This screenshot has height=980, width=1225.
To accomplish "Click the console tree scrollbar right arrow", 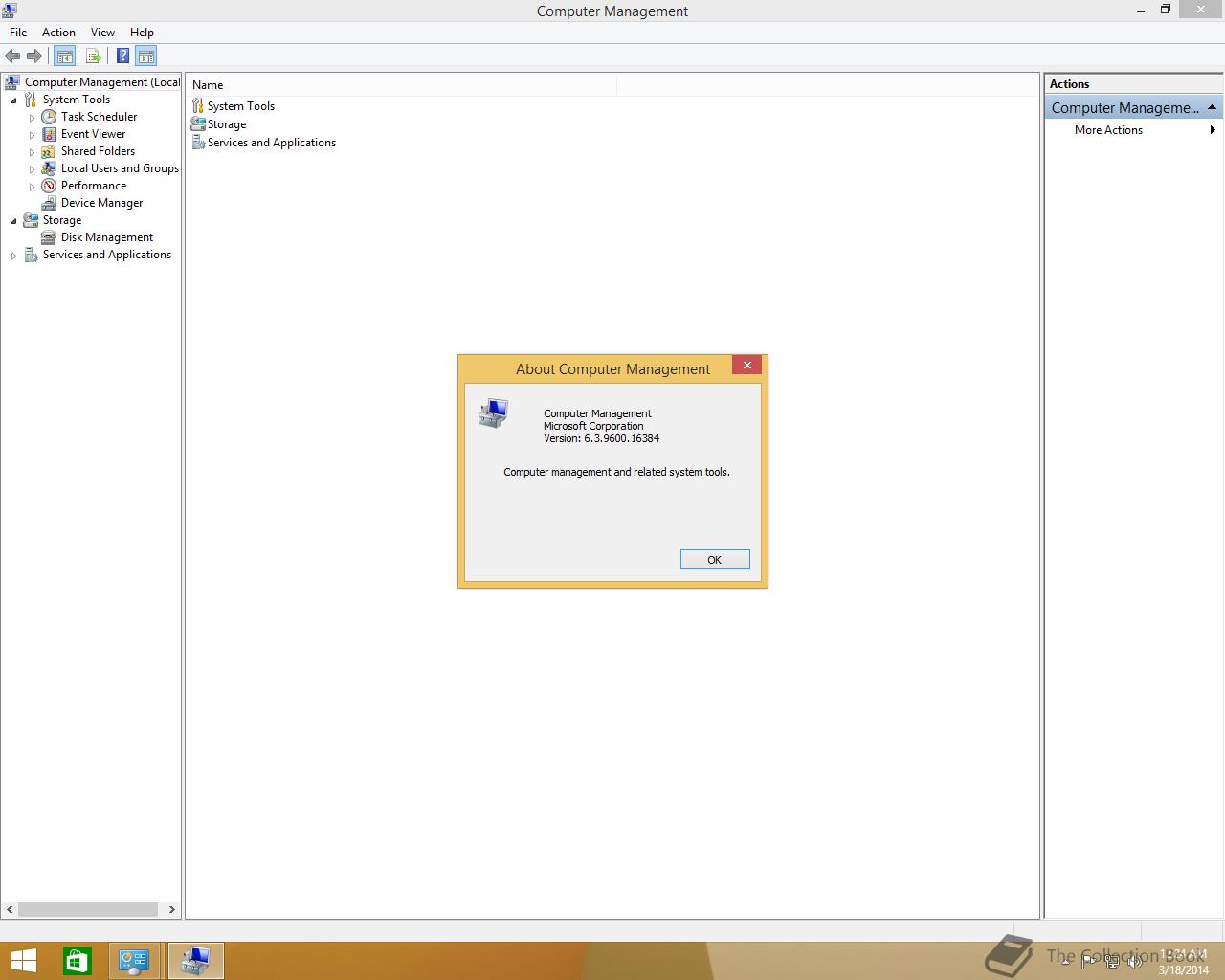I will [171, 909].
